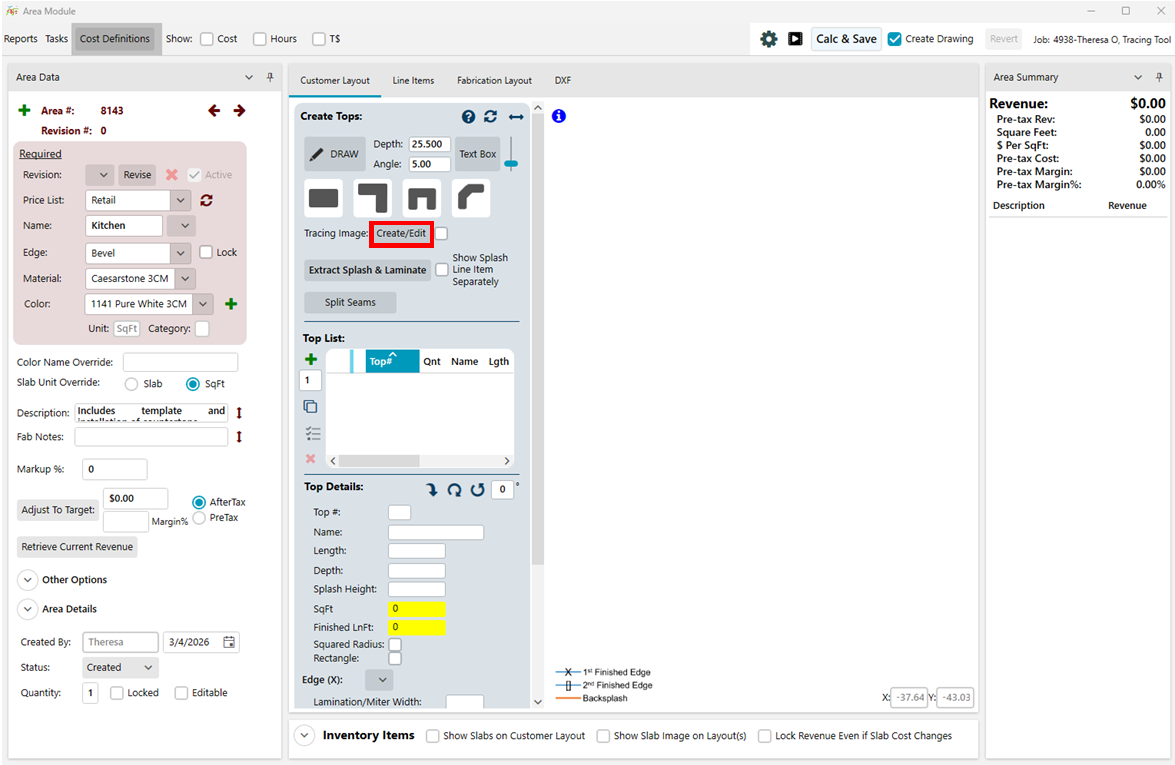Expand Inventory Items section
Image resolution: width=1175 pixels, height=765 pixels.
pos(303,736)
